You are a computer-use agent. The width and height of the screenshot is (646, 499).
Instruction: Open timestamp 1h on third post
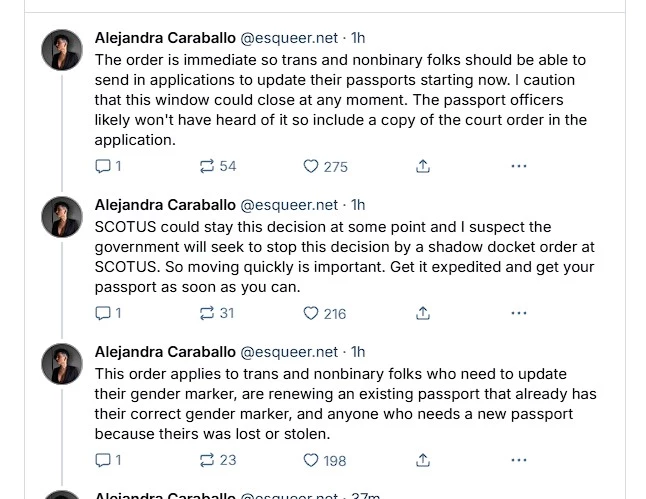(x=358, y=352)
